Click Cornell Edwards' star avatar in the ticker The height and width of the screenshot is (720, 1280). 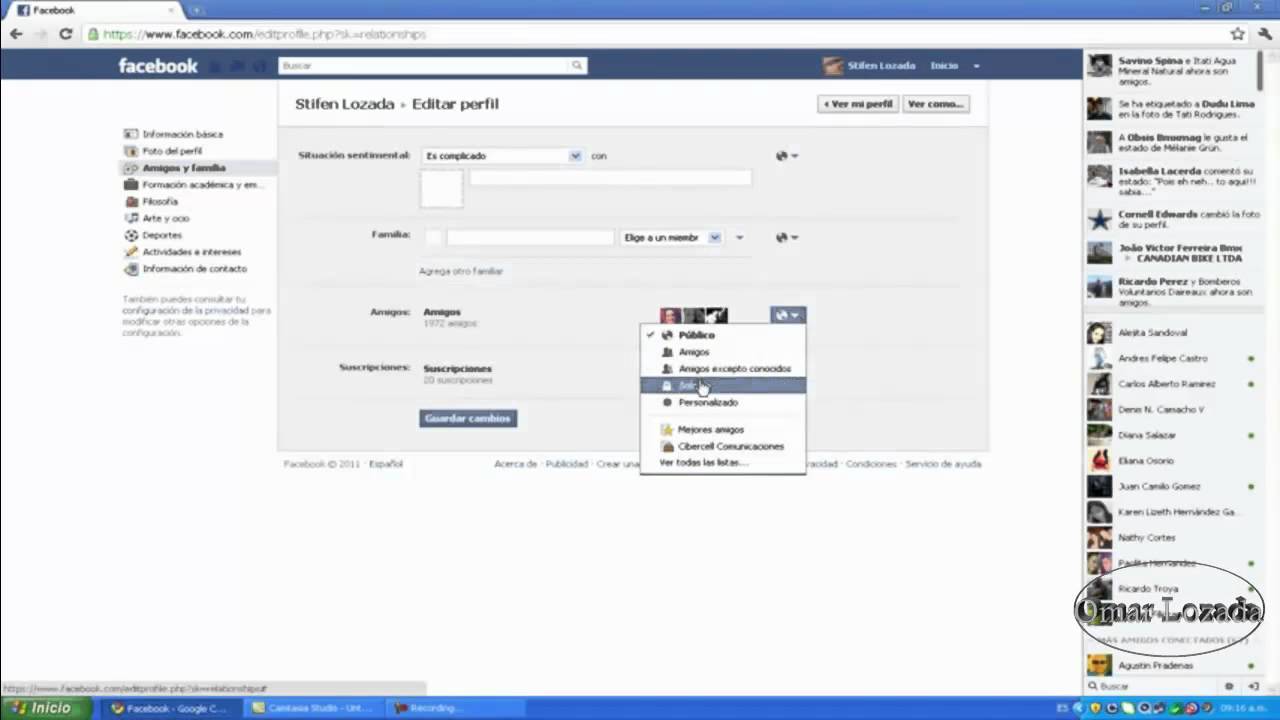1099,220
